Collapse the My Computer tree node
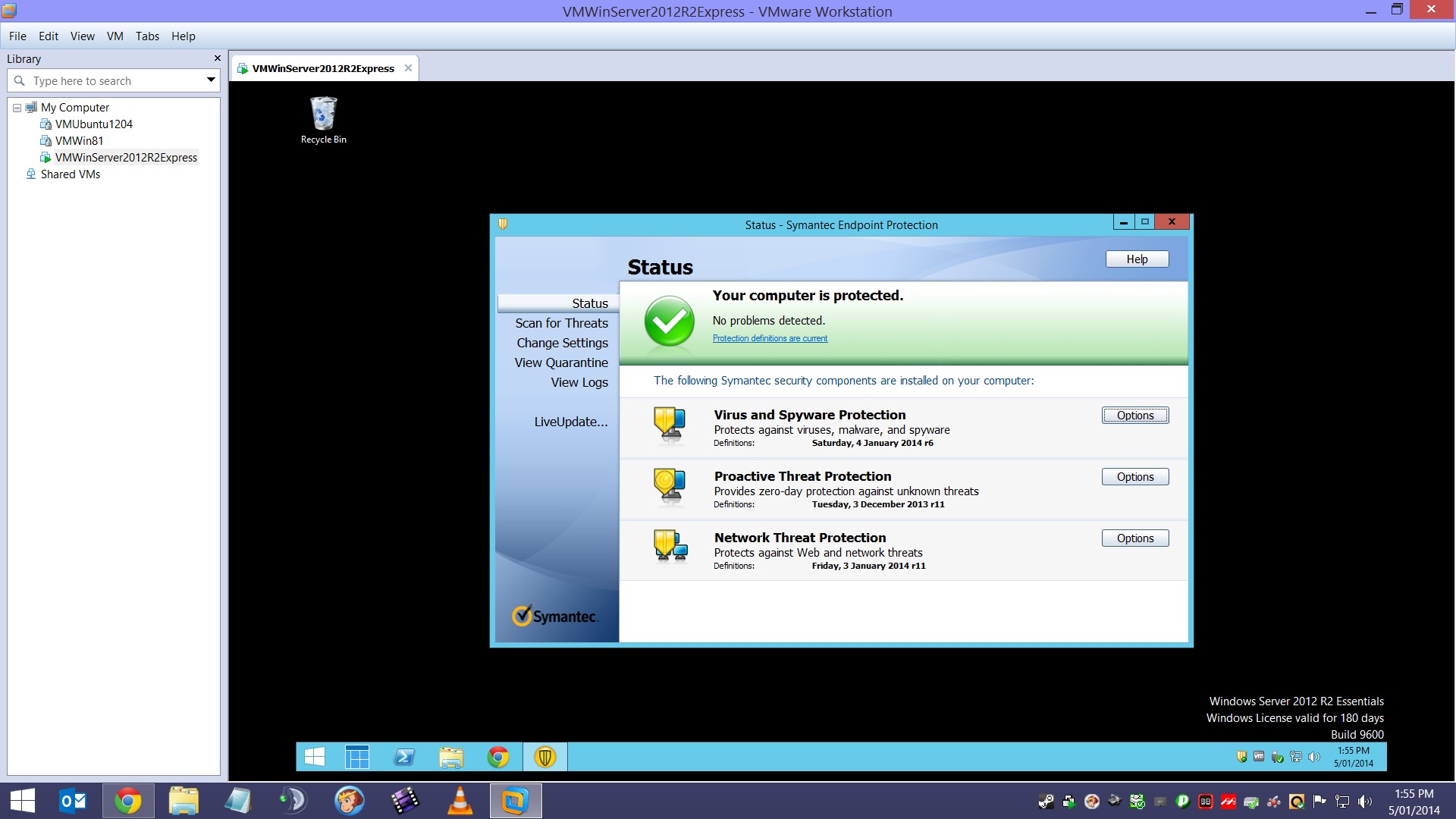1456x819 pixels. tap(17, 108)
